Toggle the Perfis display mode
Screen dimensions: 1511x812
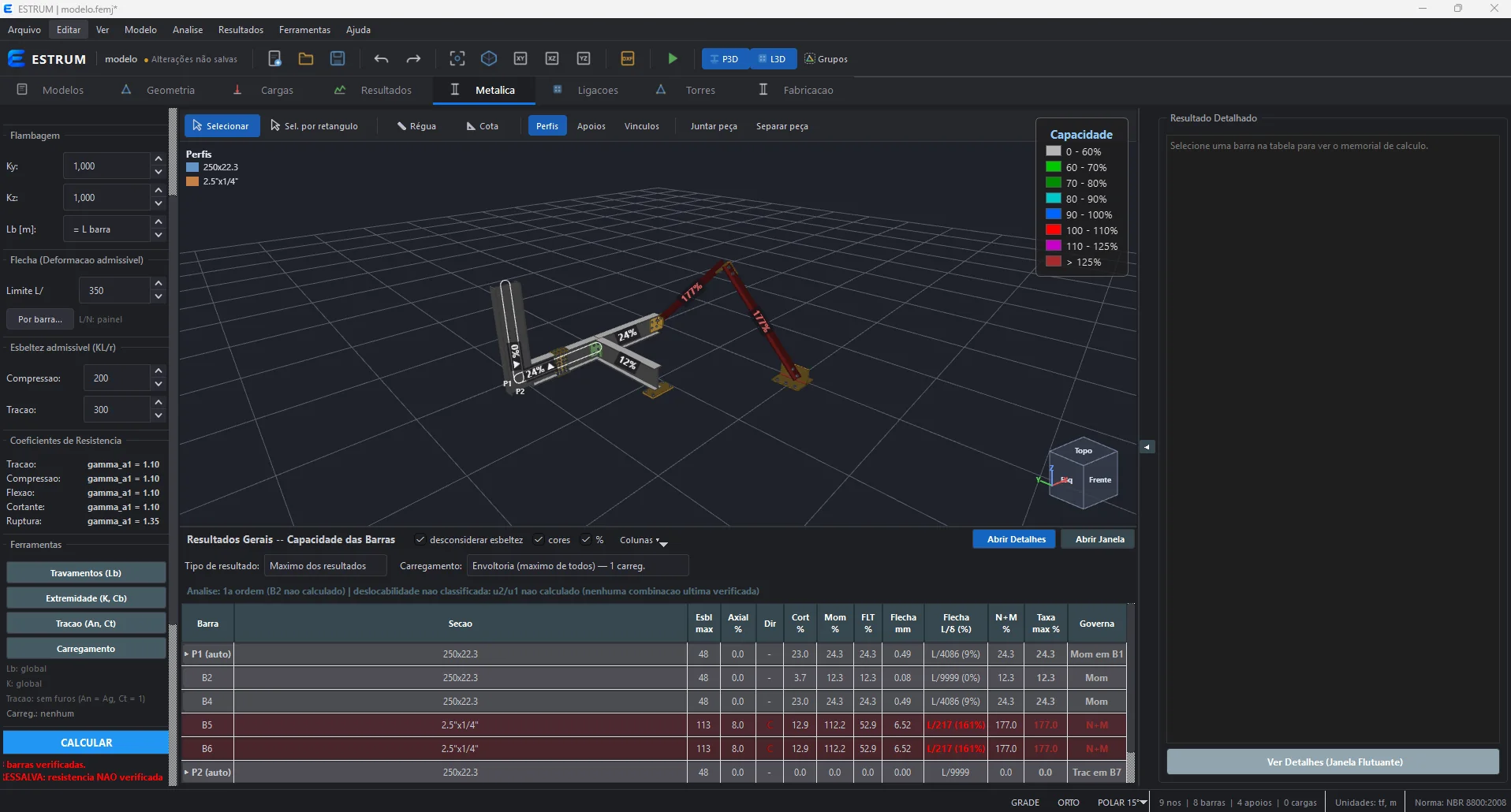[x=547, y=126]
